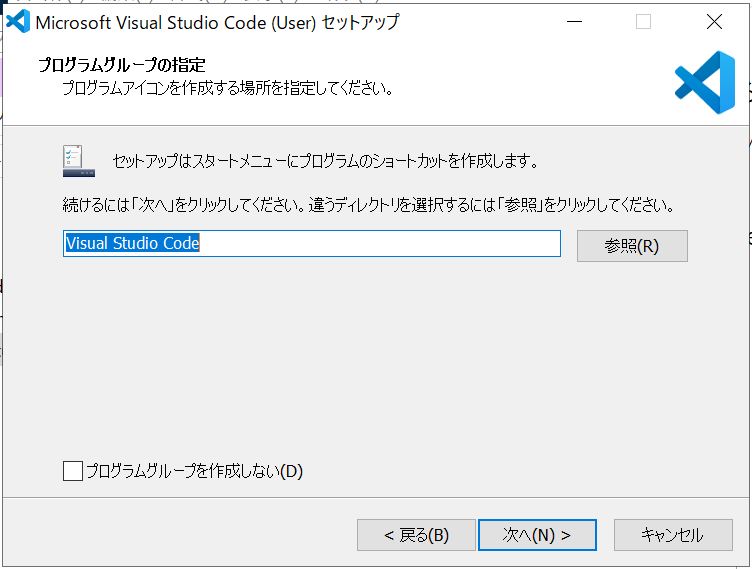Minimize the setup window
The height and width of the screenshot is (569, 752).
pyautogui.click(x=574, y=22)
